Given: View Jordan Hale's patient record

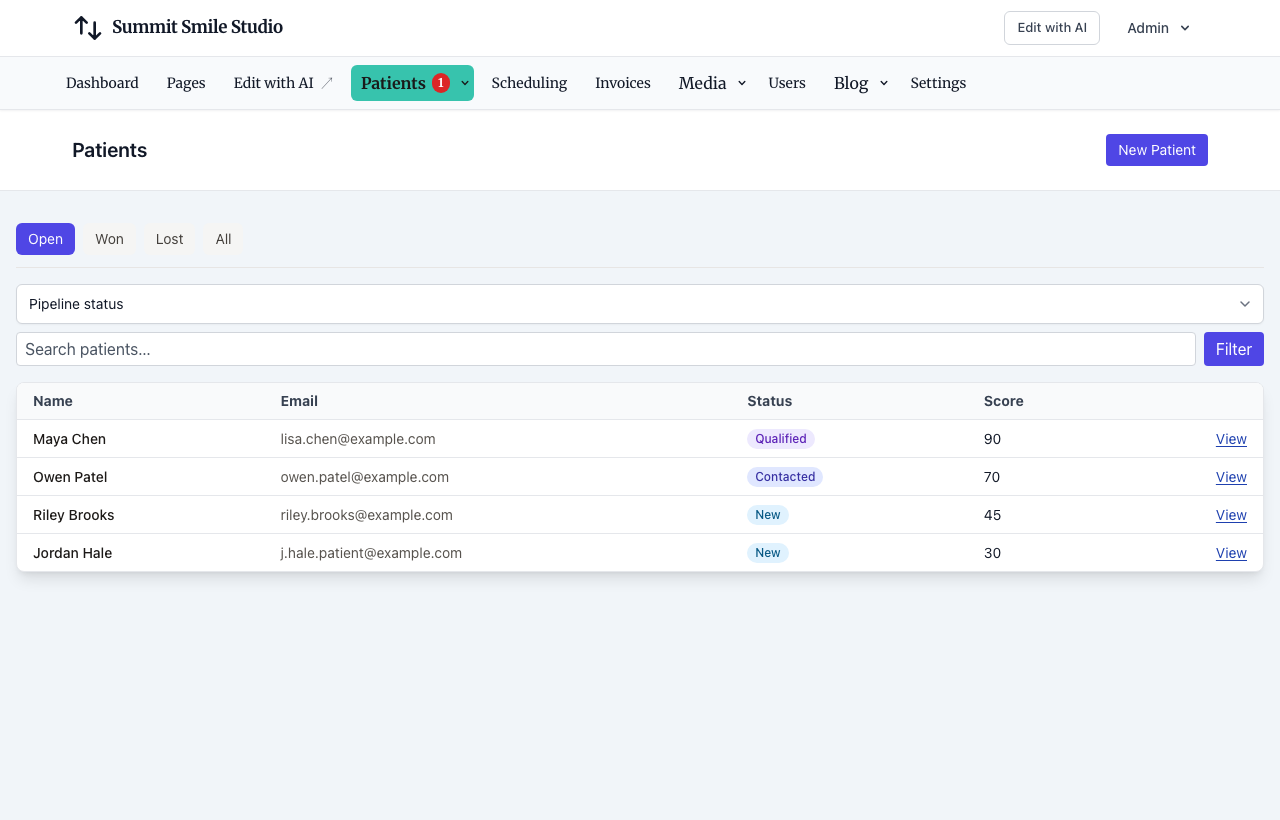Looking at the screenshot, I should coord(1231,553).
